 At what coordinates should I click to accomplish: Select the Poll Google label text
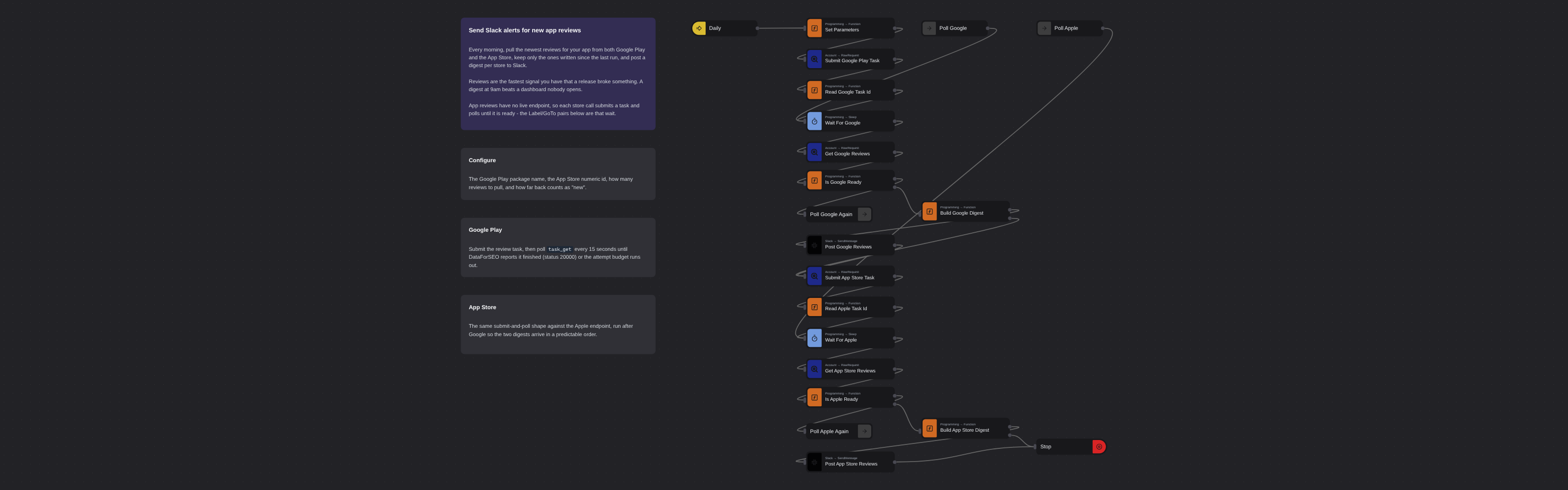(953, 28)
